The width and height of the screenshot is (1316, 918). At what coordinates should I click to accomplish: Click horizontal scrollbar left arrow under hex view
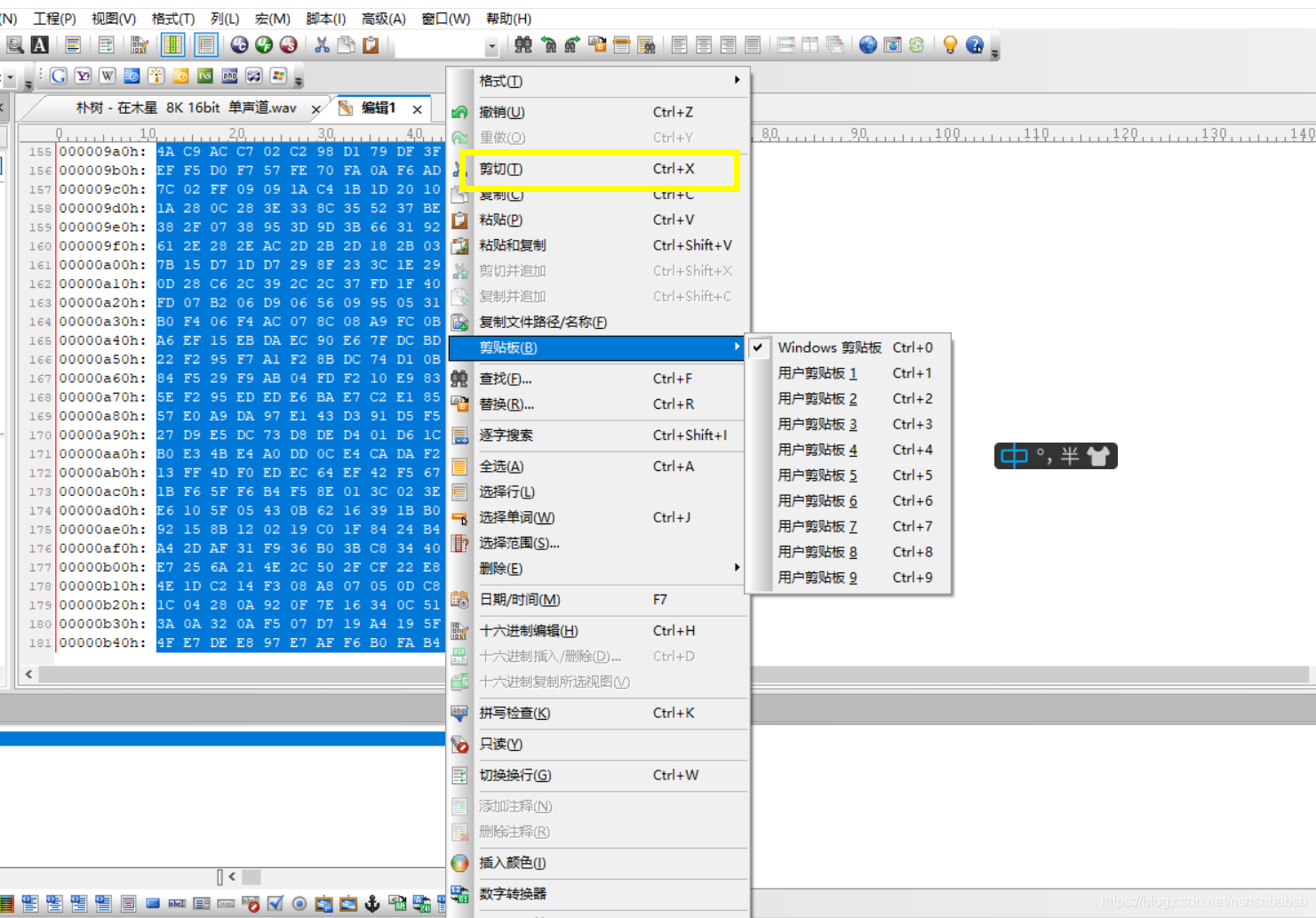(29, 675)
